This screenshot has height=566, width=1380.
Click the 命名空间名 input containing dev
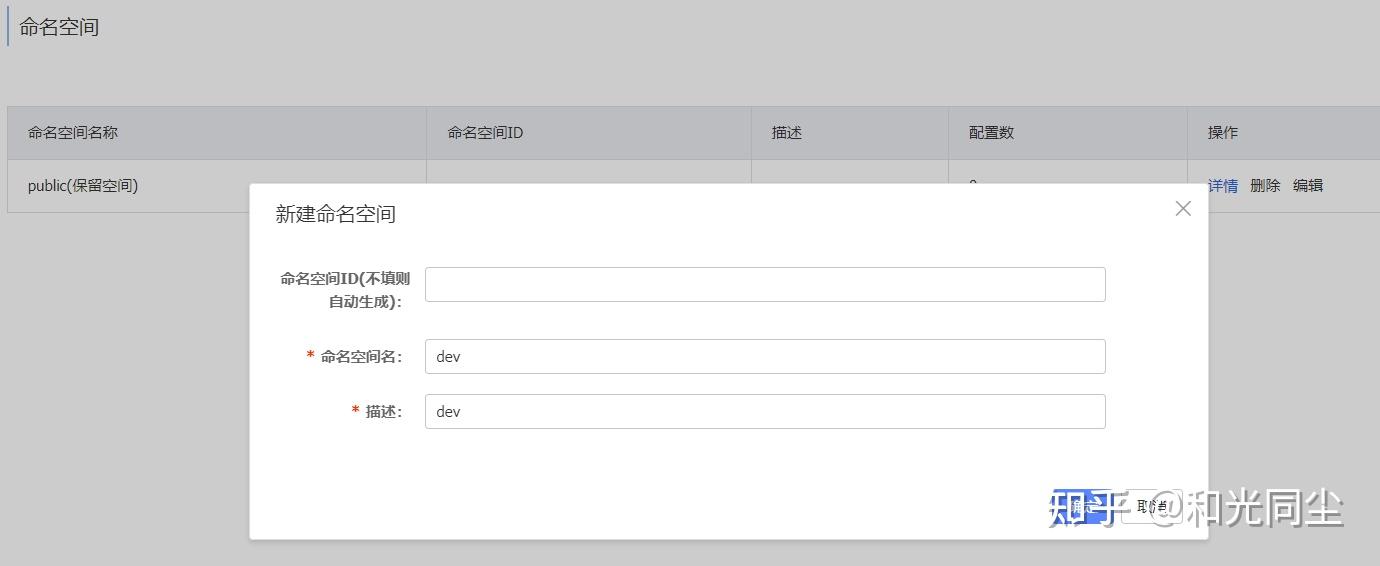click(x=765, y=356)
